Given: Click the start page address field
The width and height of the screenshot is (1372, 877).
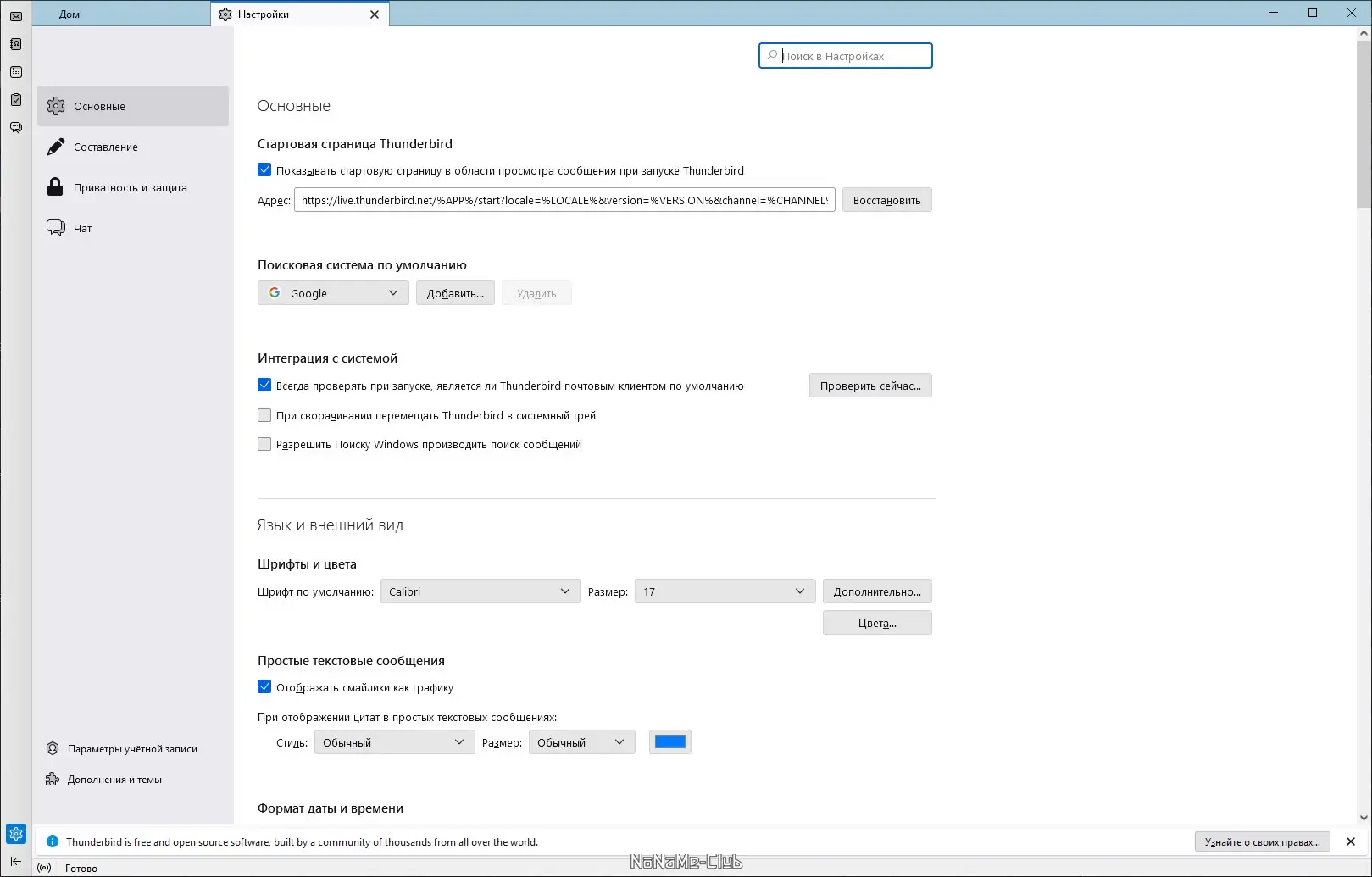Looking at the screenshot, I should pyautogui.click(x=564, y=200).
